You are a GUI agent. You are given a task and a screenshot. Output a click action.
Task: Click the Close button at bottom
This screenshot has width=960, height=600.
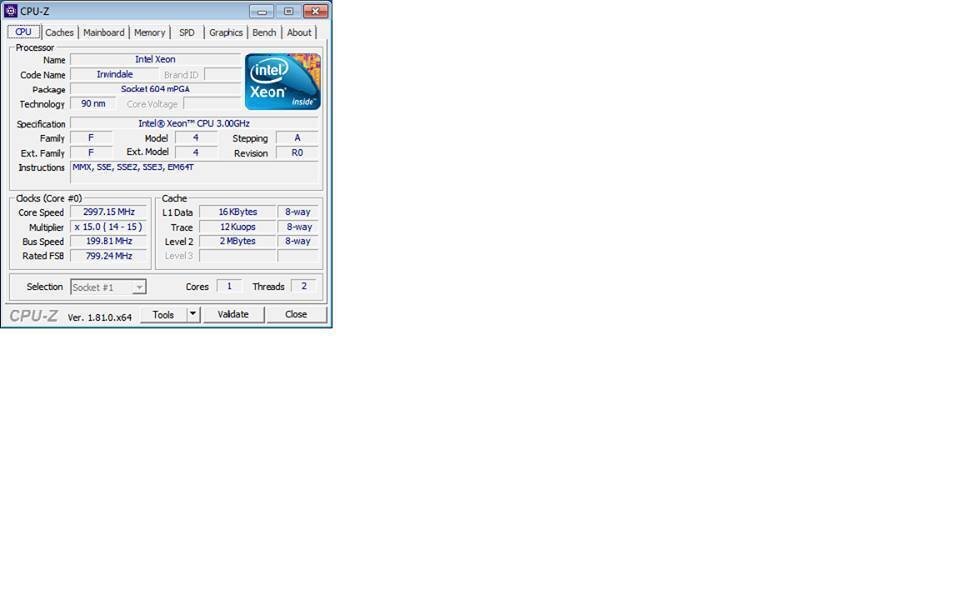pos(296,315)
